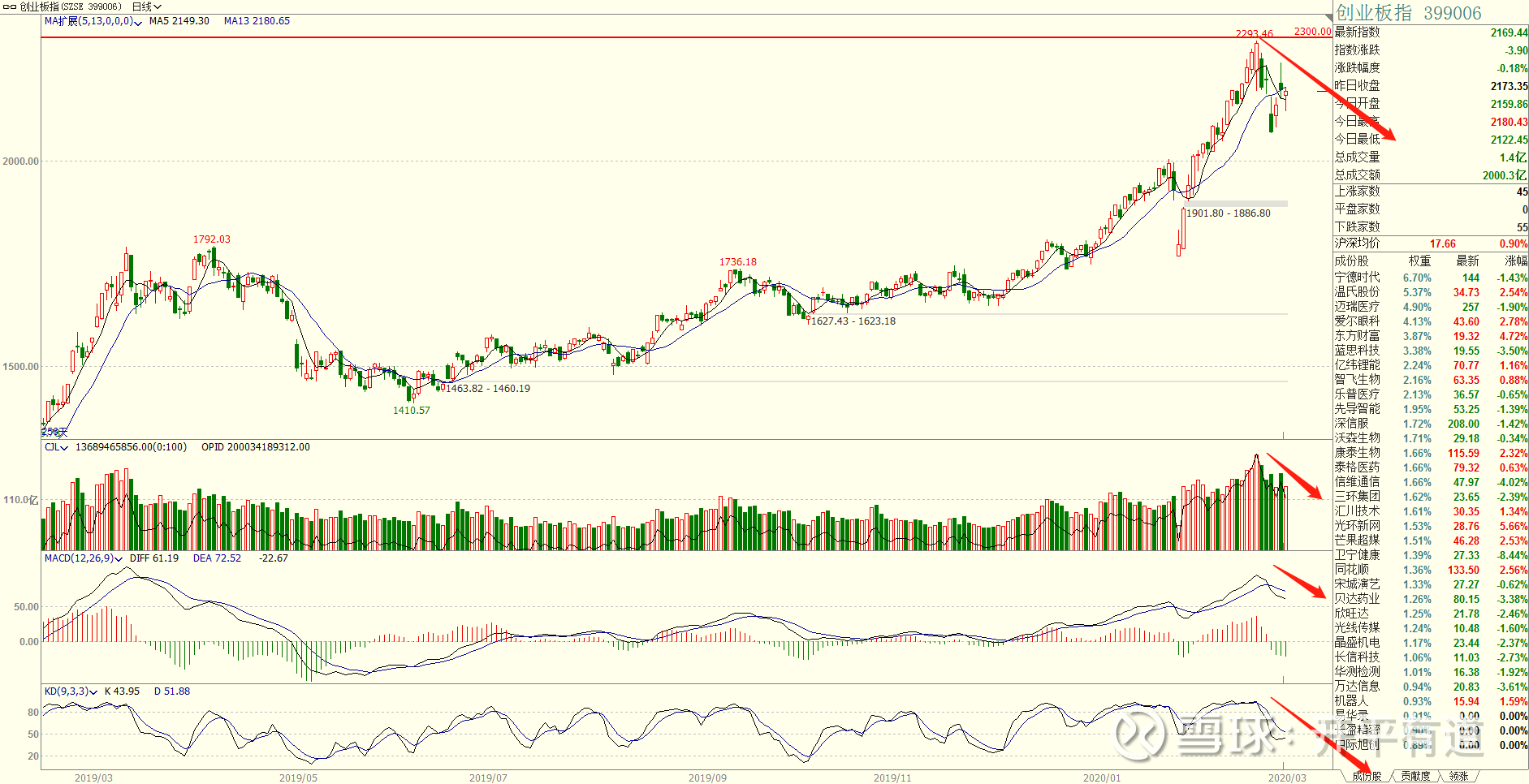
Task: Select 乐普医疗 row
Action: click(x=1431, y=394)
